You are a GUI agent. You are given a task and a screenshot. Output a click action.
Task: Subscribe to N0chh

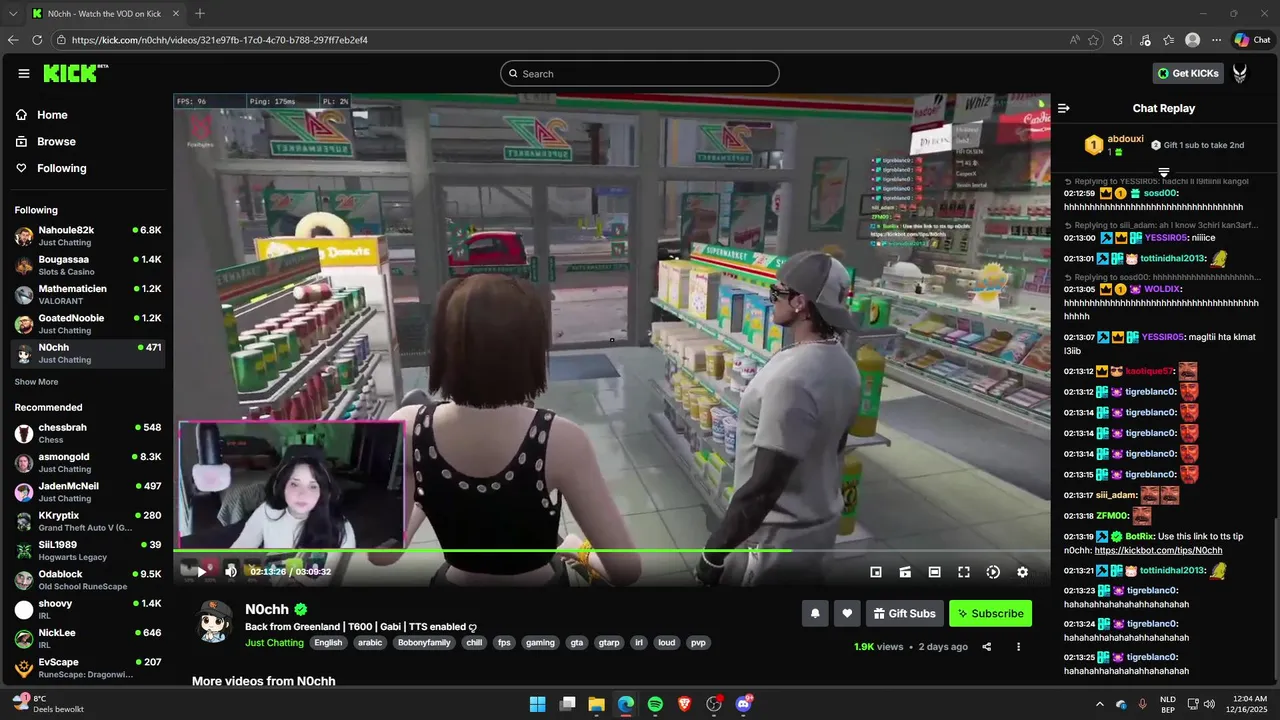click(990, 613)
